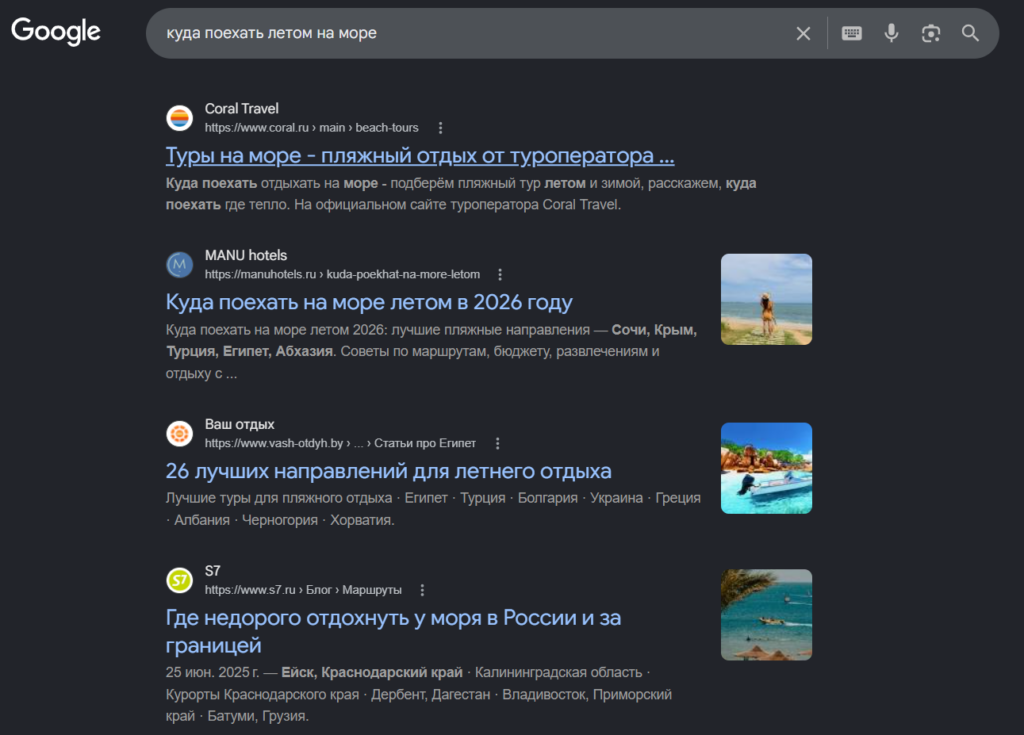This screenshot has height=735, width=1024.
Task: Open more options for S7 result
Action: click(423, 590)
